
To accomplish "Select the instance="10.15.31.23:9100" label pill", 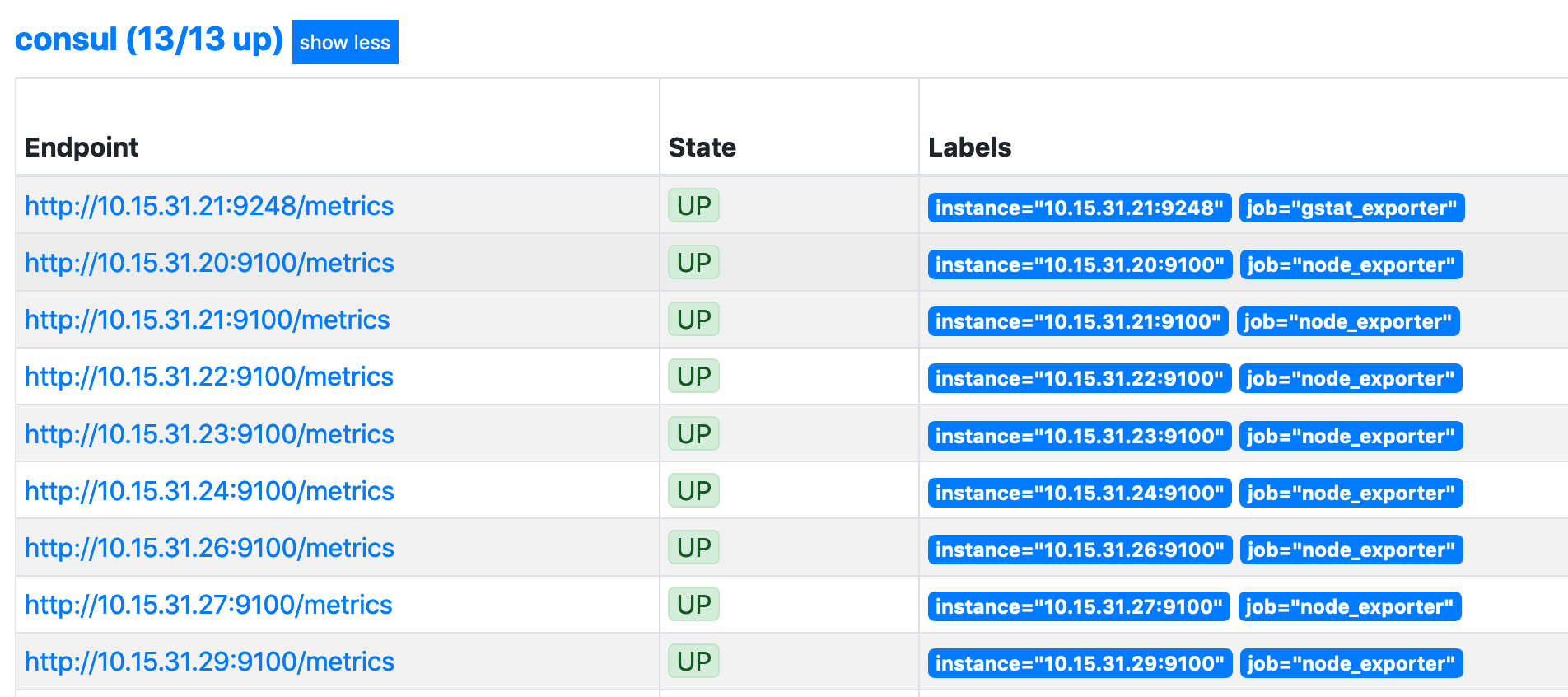I will 1080,436.
